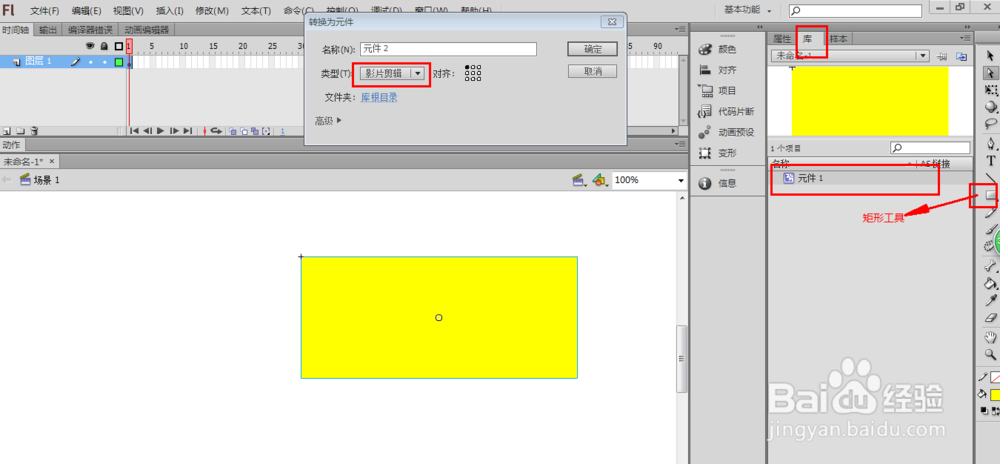The image size is (1000, 464).
Task: Open the library document dropdown
Action: [x=850, y=56]
